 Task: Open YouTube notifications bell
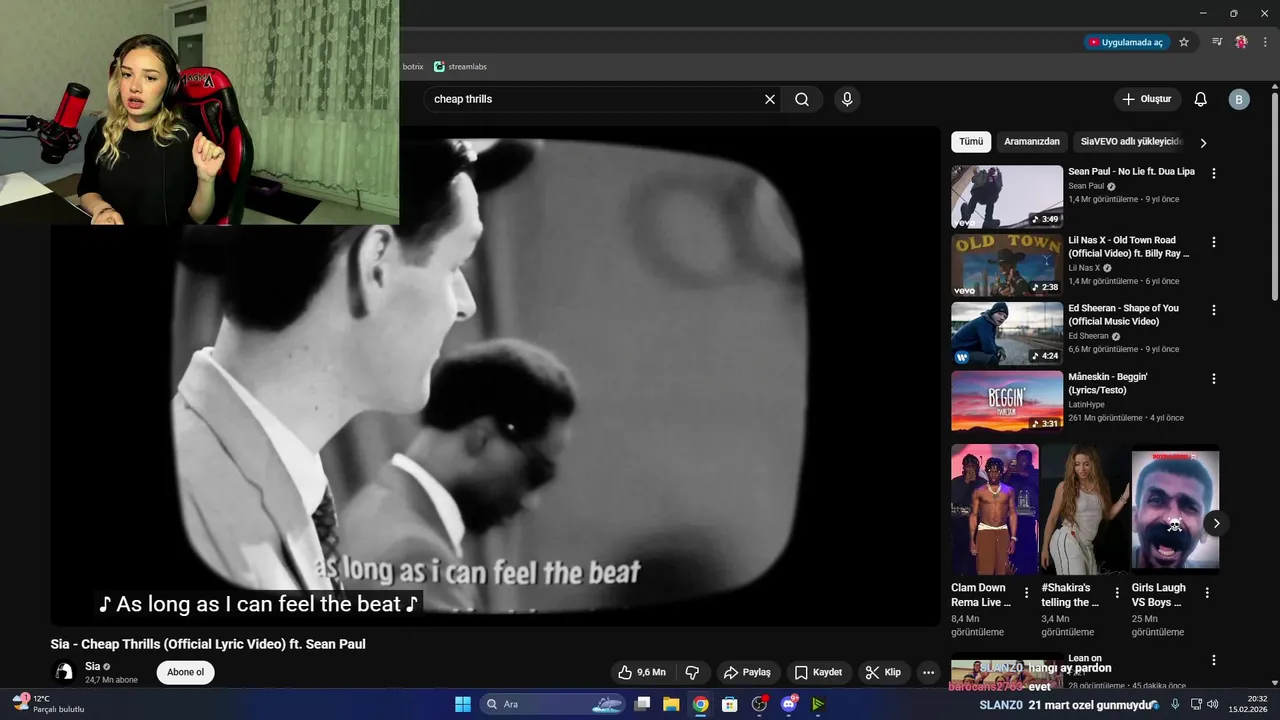pos(1201,99)
